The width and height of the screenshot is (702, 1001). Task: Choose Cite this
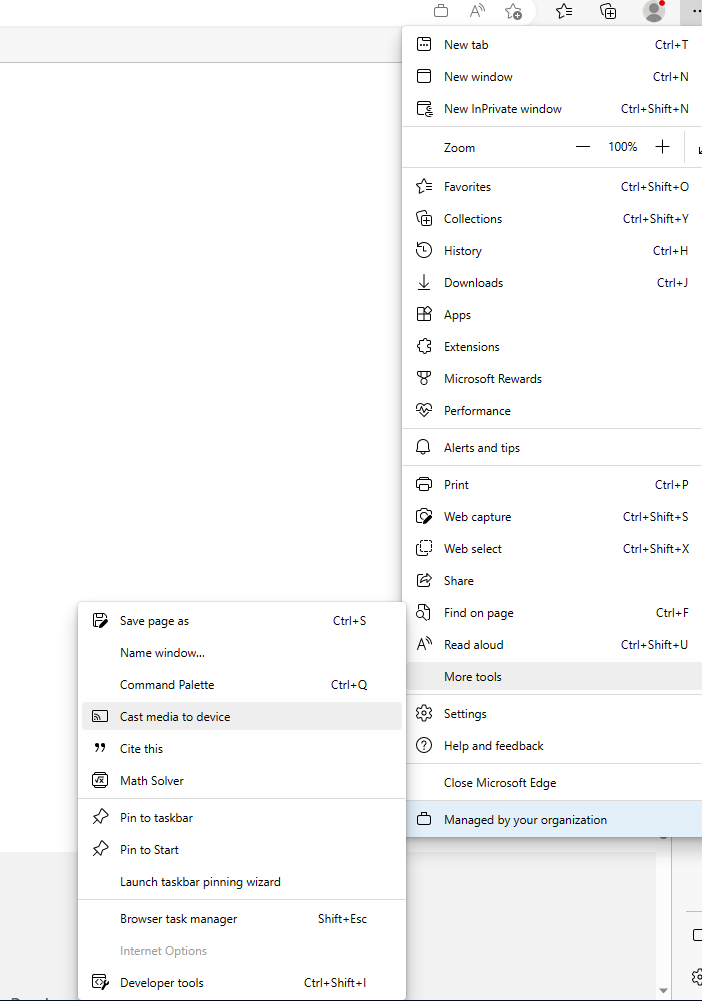(242, 748)
